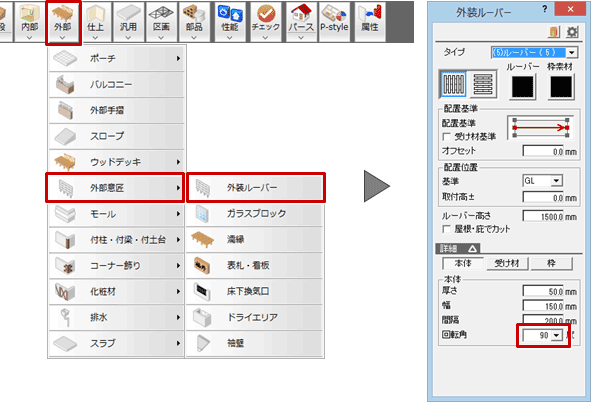Open the 回転角 dropdown arrow

click(556, 335)
